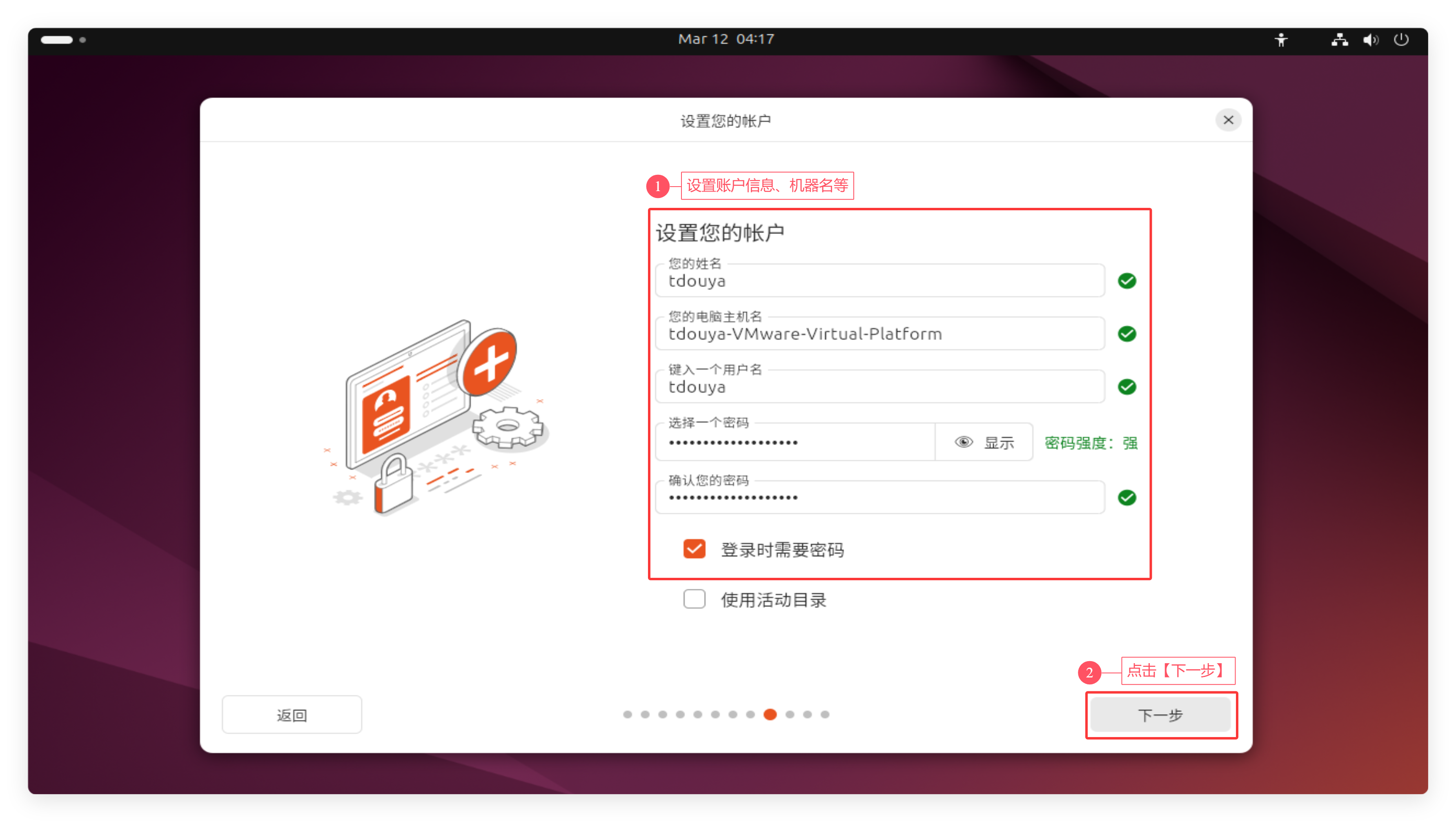Click the computer hostname field
The height and width of the screenshot is (822, 1456).
click(879, 334)
